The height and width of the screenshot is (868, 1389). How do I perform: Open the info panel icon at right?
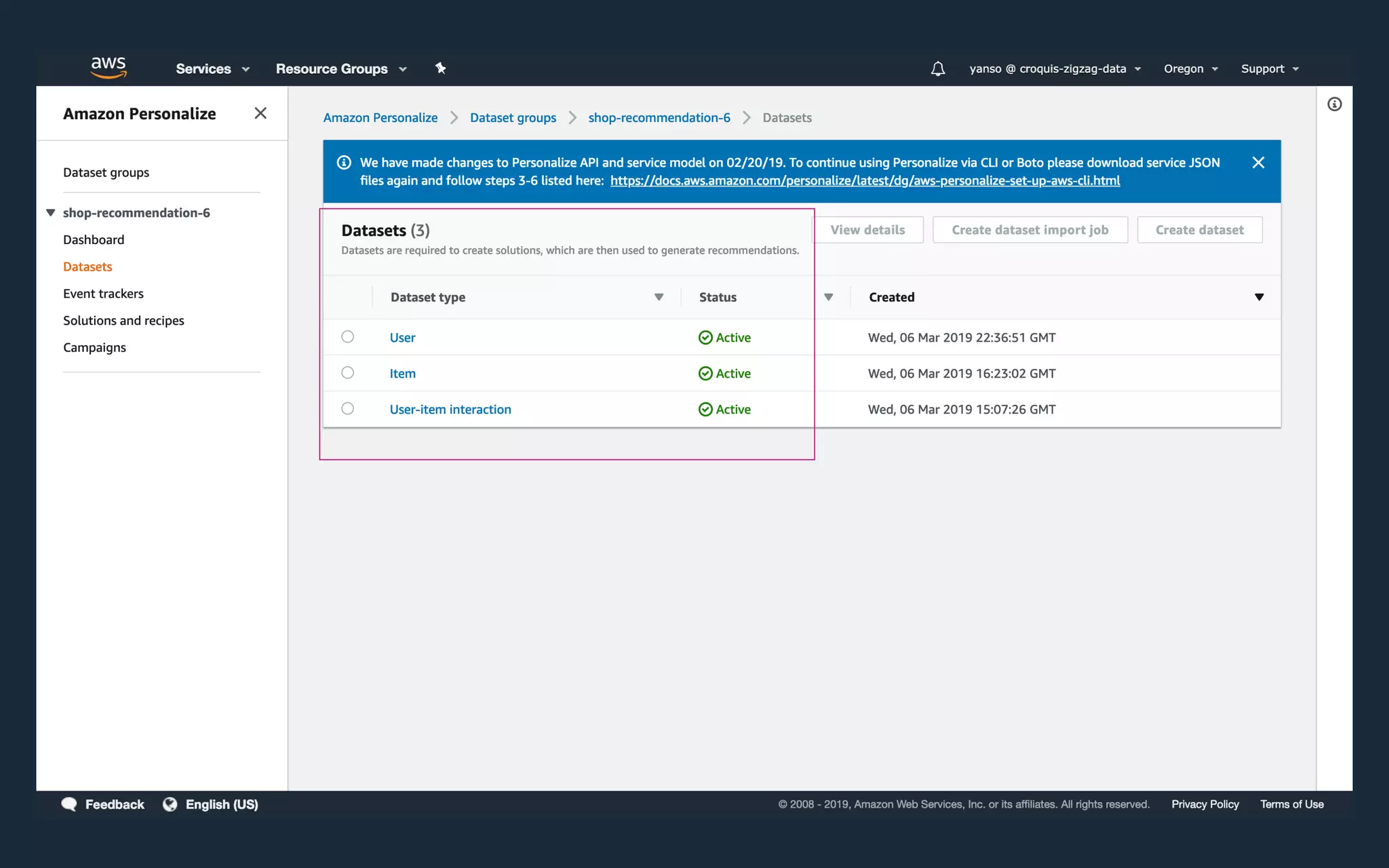pos(1334,104)
